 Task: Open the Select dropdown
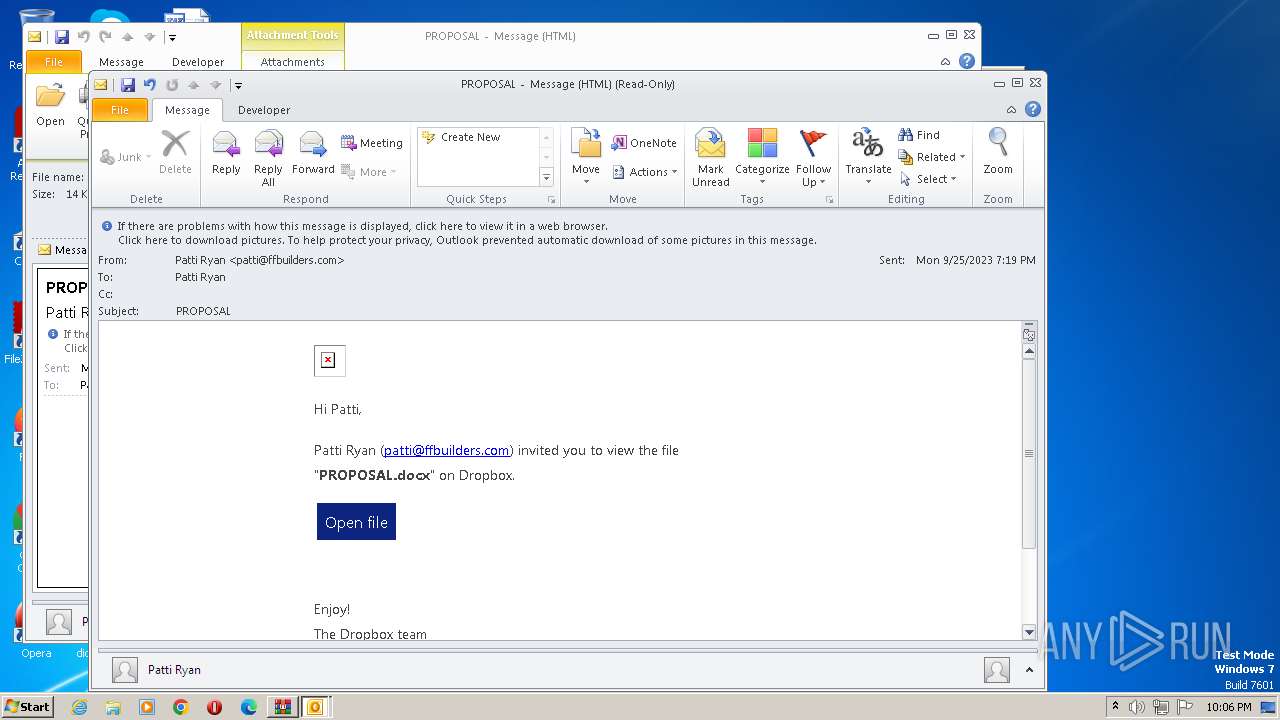tap(929, 179)
